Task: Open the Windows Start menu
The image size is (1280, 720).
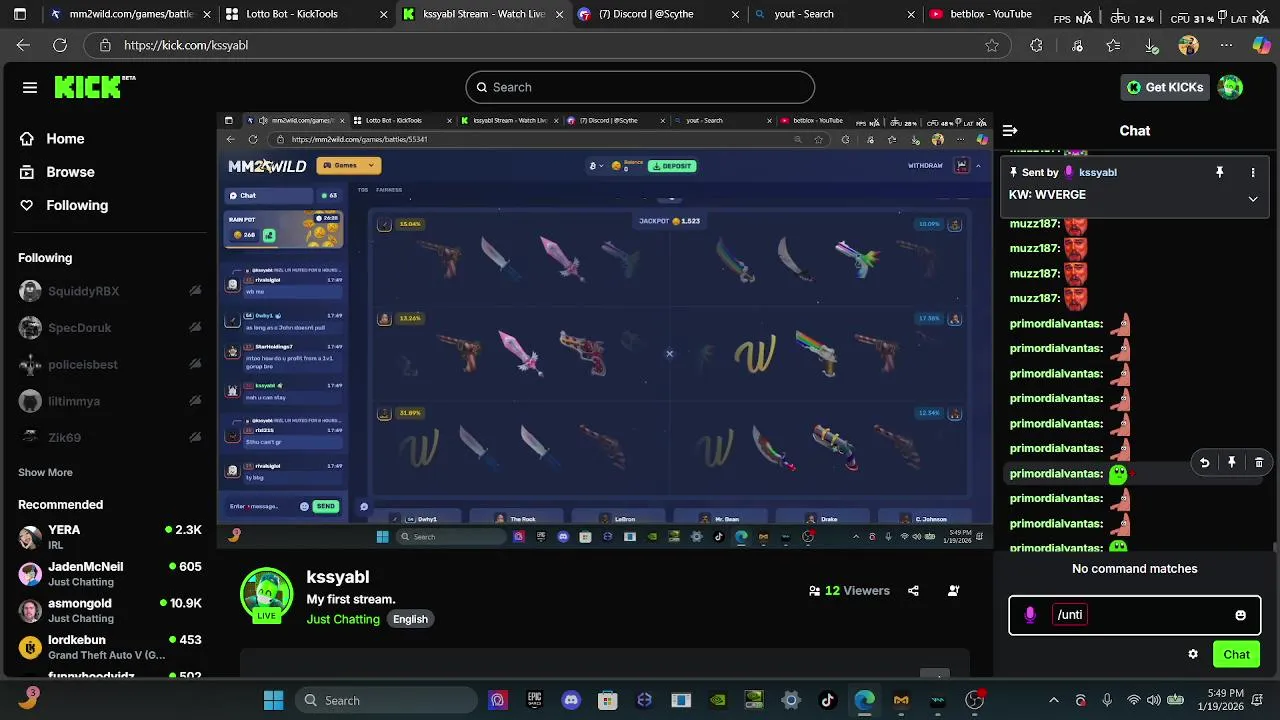Action: [273, 700]
